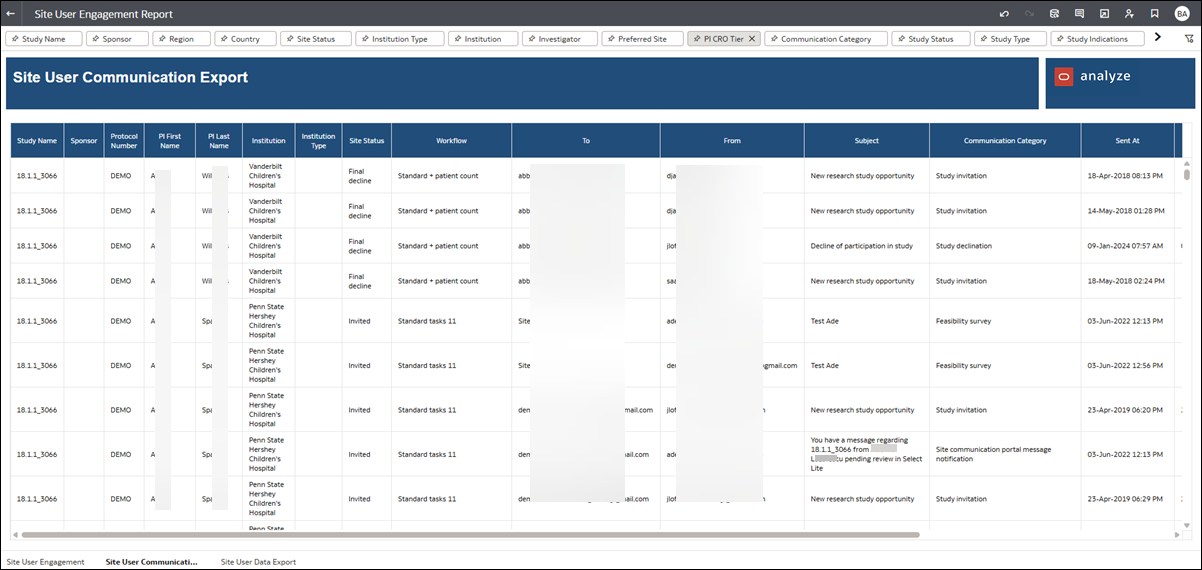Click the export icon in header
The width and height of the screenshot is (1202, 570).
(x=1104, y=14)
